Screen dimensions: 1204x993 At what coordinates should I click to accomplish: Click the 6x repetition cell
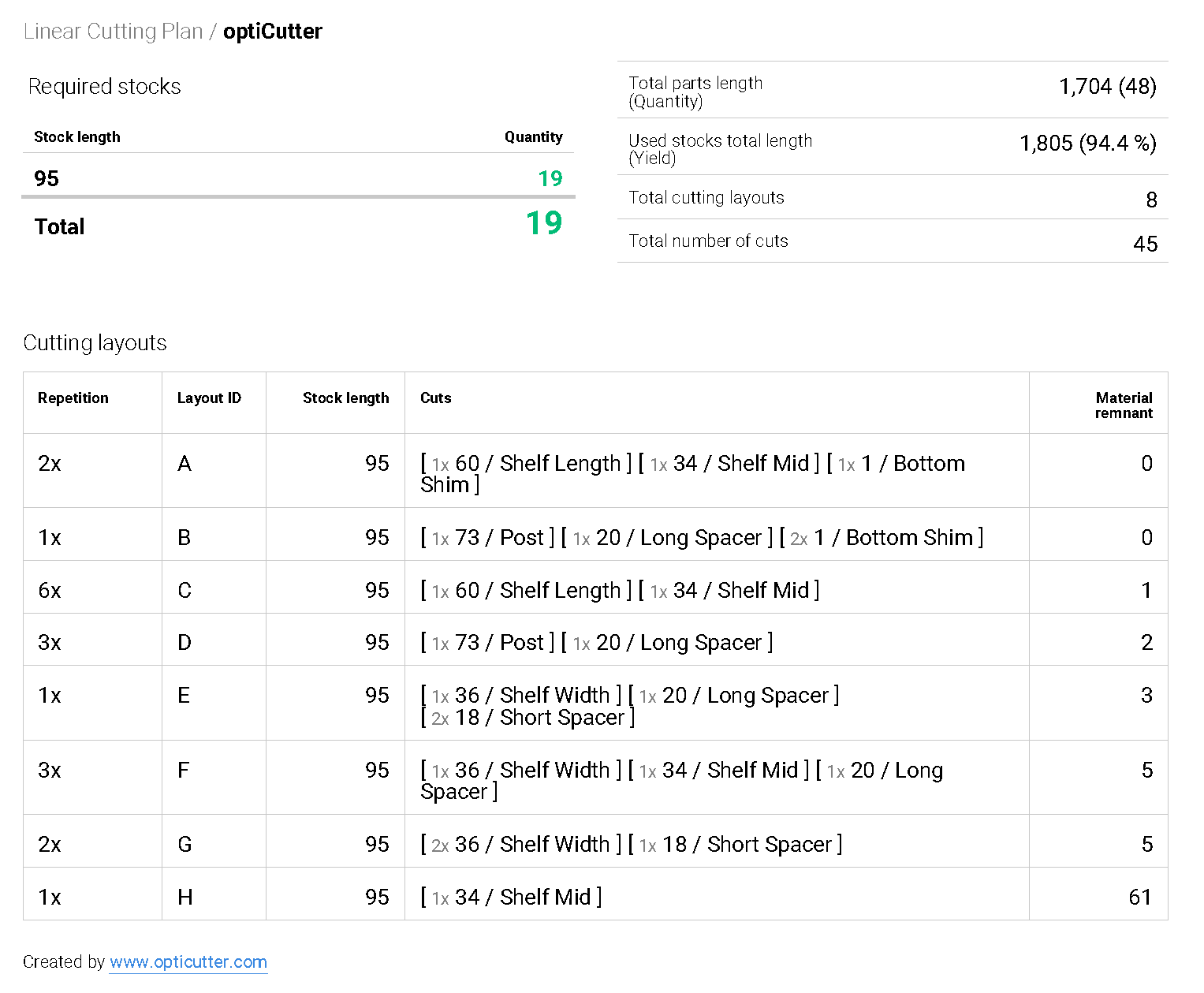[50, 591]
